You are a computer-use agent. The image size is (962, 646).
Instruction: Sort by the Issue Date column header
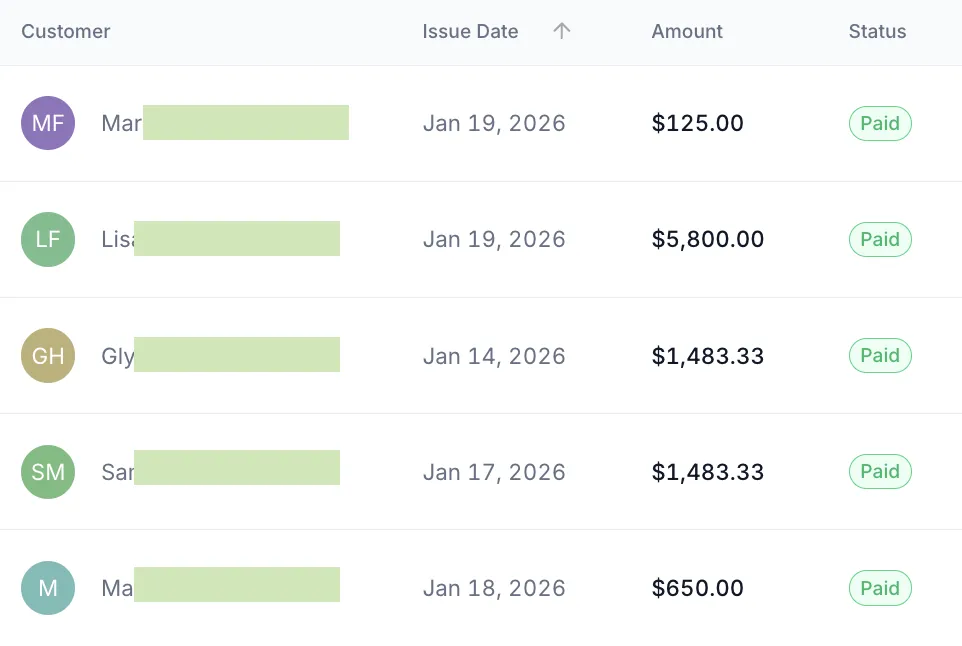[470, 32]
